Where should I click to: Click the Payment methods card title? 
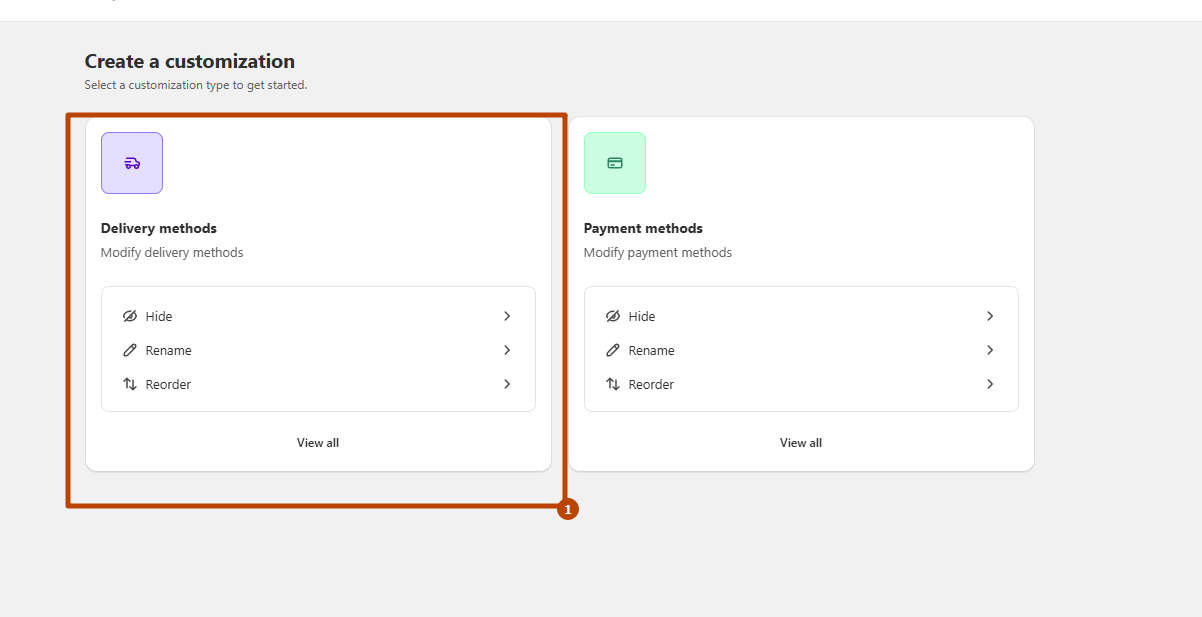coord(643,228)
